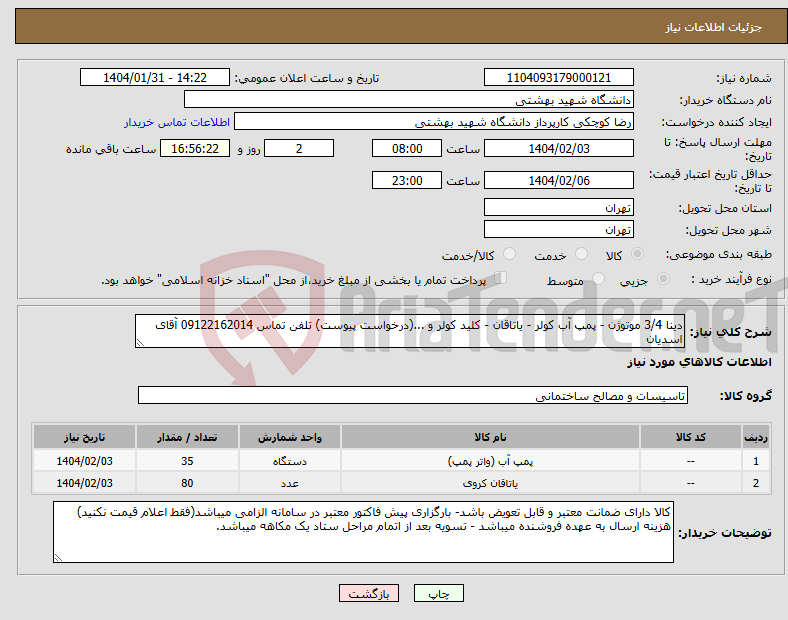Click the اطلاعات کالاهای مورد نیاز heading
The height and width of the screenshot is (620, 788).
(699, 362)
